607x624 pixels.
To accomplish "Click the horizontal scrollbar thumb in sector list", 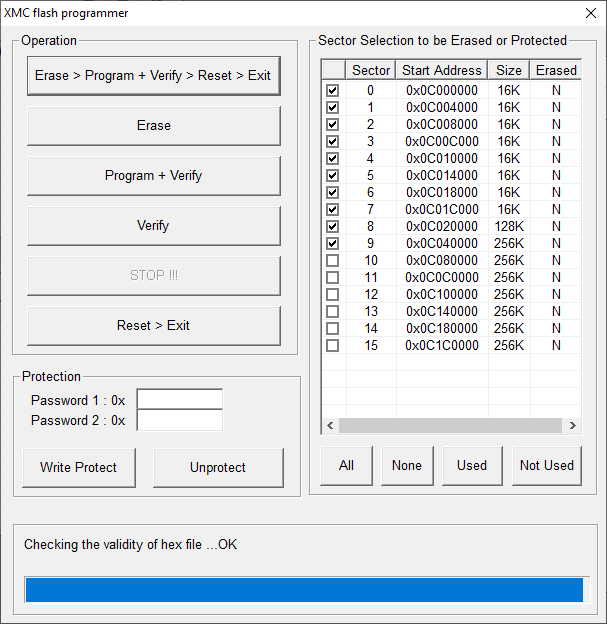I will pos(450,425).
